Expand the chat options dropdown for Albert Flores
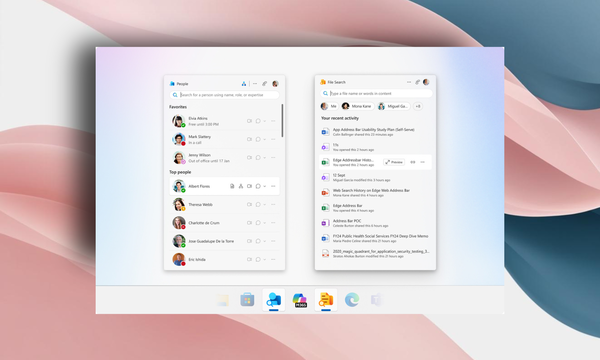The width and height of the screenshot is (600, 360). [x=264, y=186]
